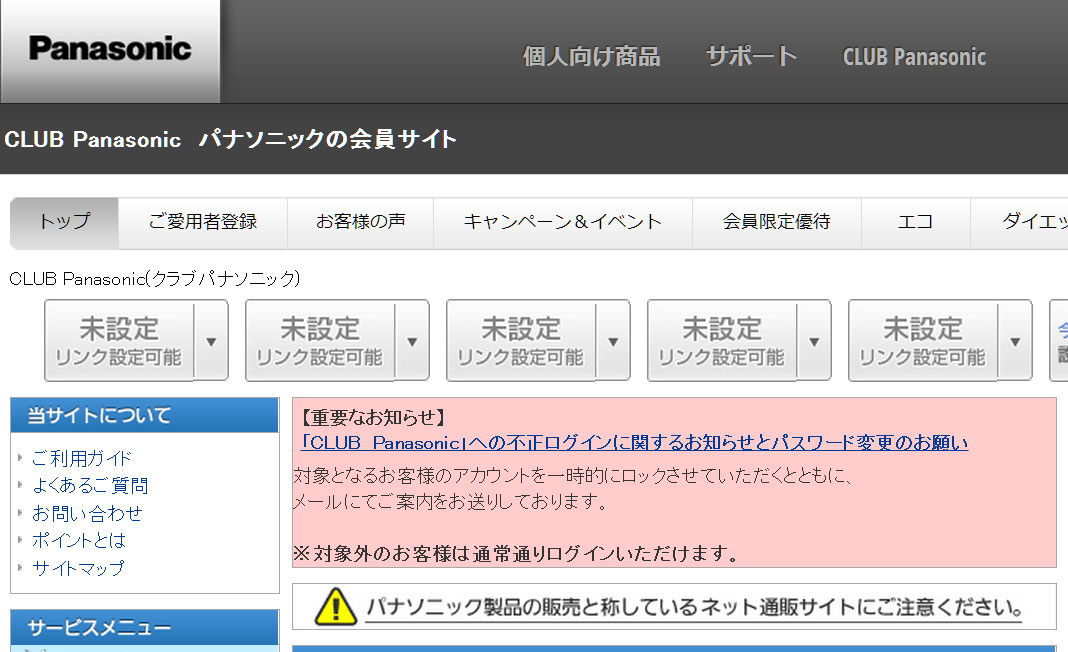Expand dropdown arrow of first 未設定 button
1068x652 pixels.
coord(211,341)
